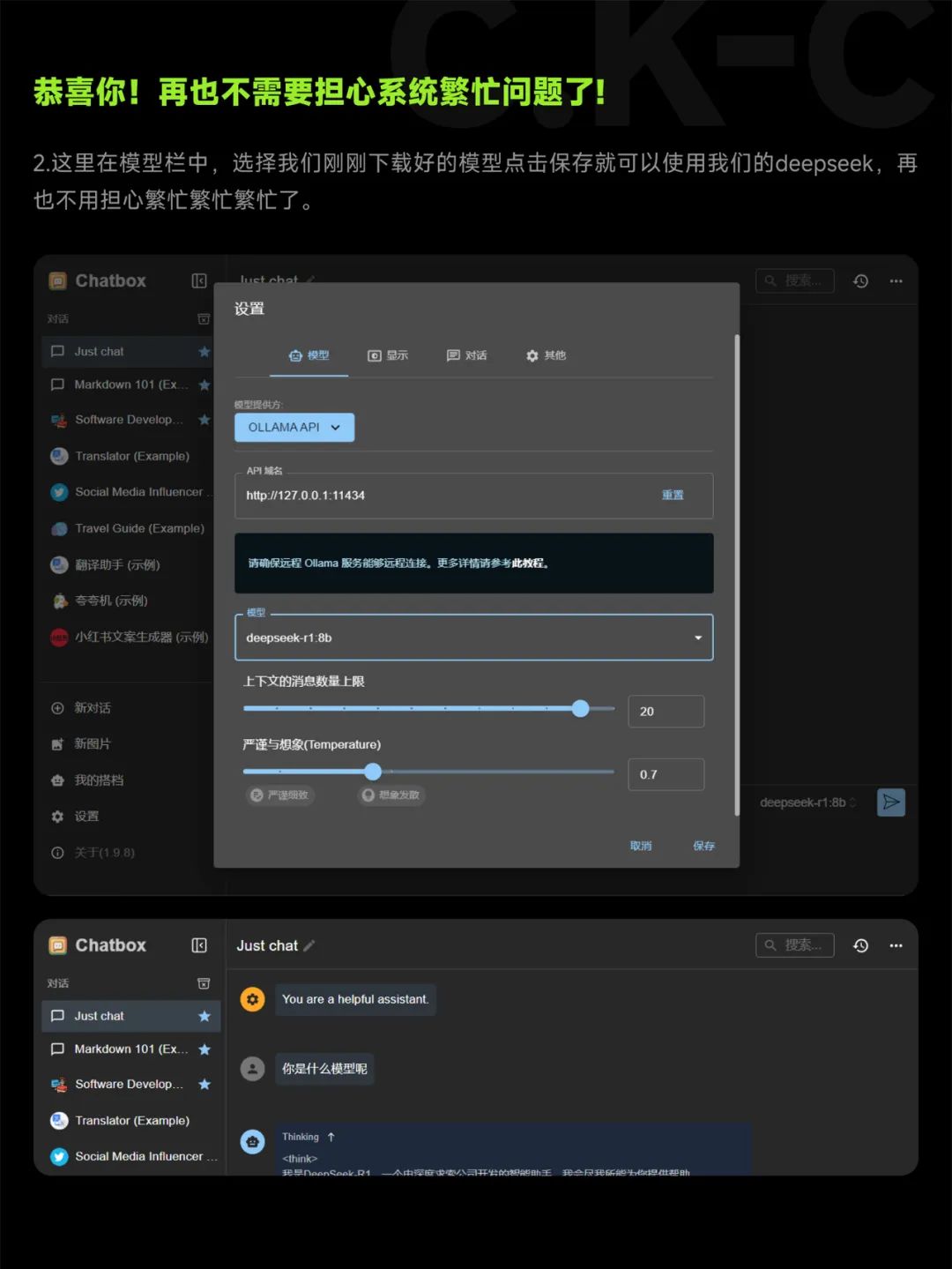The image size is (952, 1269).
Task: Open history icon in upper Chatbox header
Action: (x=861, y=280)
